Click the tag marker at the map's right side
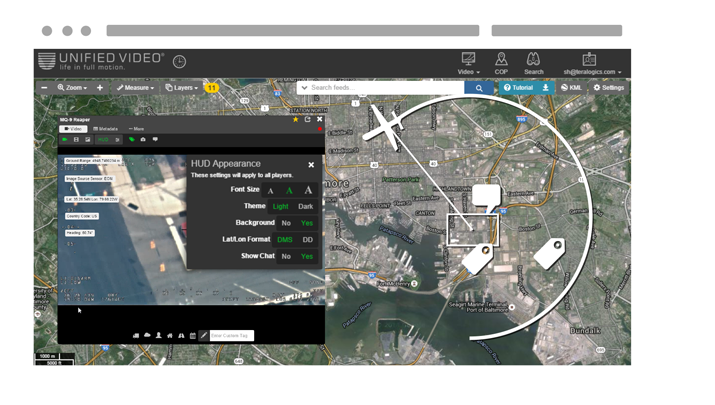 tap(549, 253)
